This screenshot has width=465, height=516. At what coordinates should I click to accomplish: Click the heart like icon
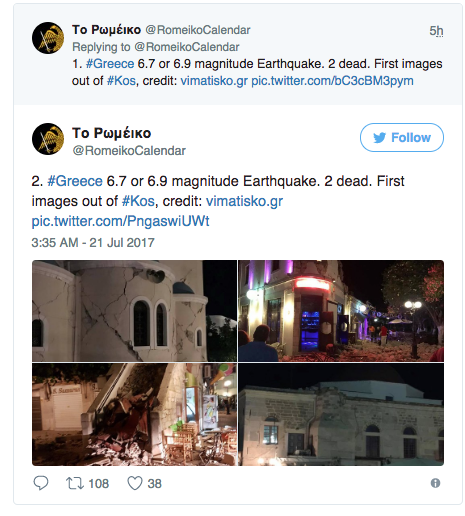click(135, 483)
